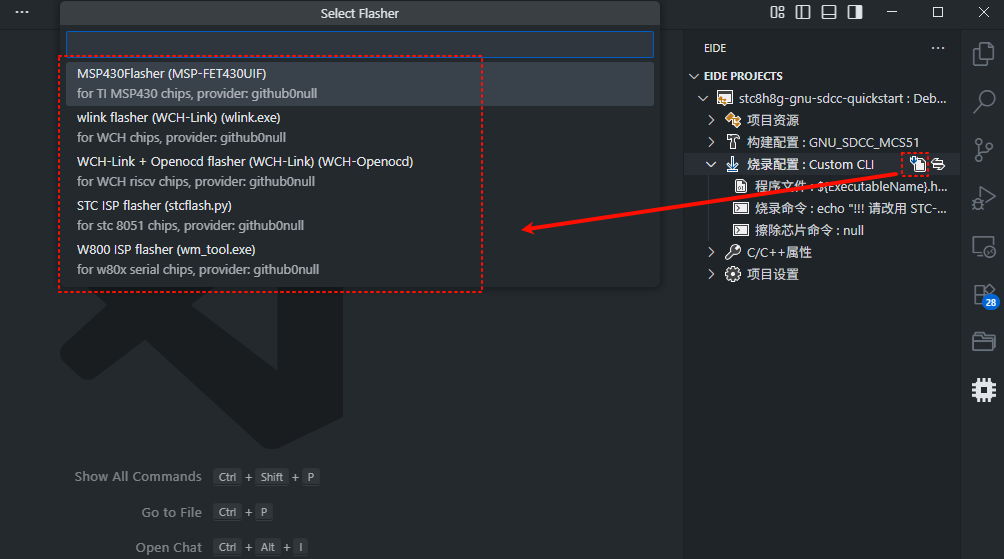
Task: Select W800 ISP flasher (wm_tool.exe)
Action: [x=360, y=259]
